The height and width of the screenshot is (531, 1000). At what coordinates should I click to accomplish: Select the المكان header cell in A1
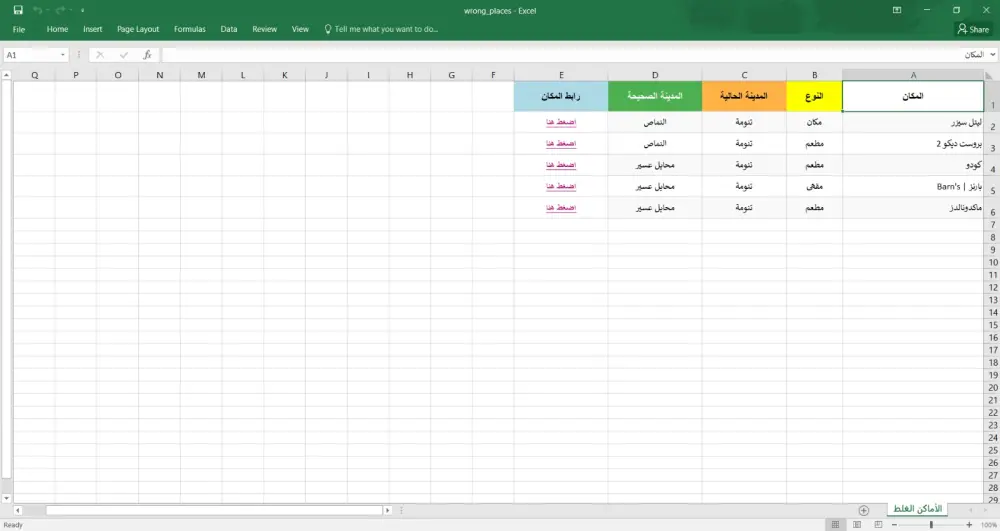pos(913,96)
